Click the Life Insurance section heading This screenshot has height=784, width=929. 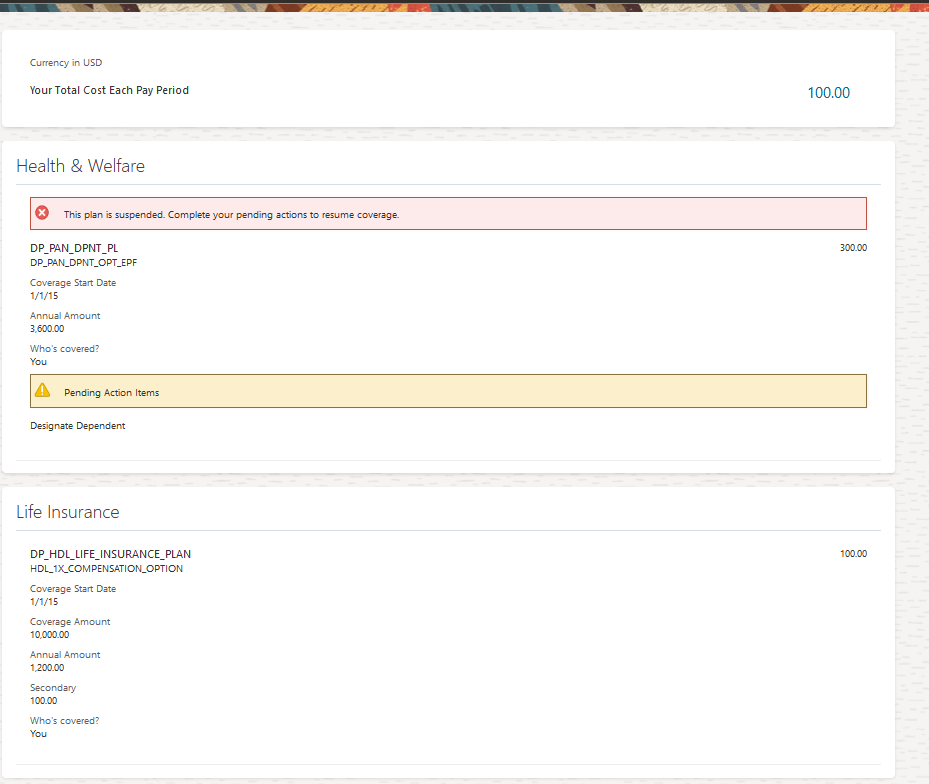click(x=67, y=512)
